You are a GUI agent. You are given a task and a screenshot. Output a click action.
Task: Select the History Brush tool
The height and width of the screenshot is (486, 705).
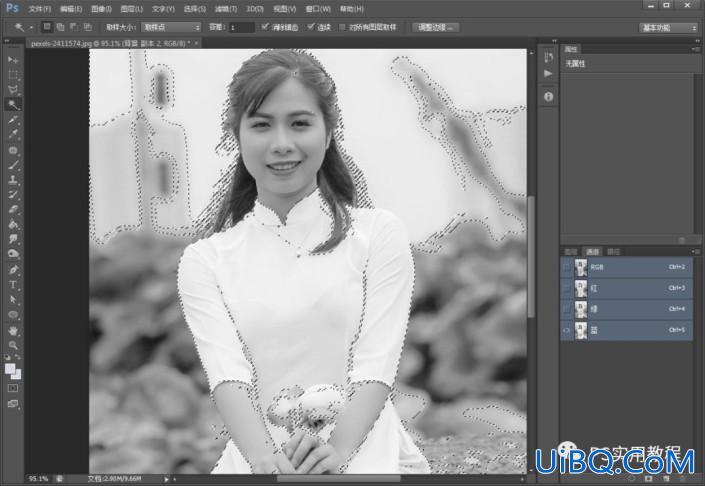point(13,194)
